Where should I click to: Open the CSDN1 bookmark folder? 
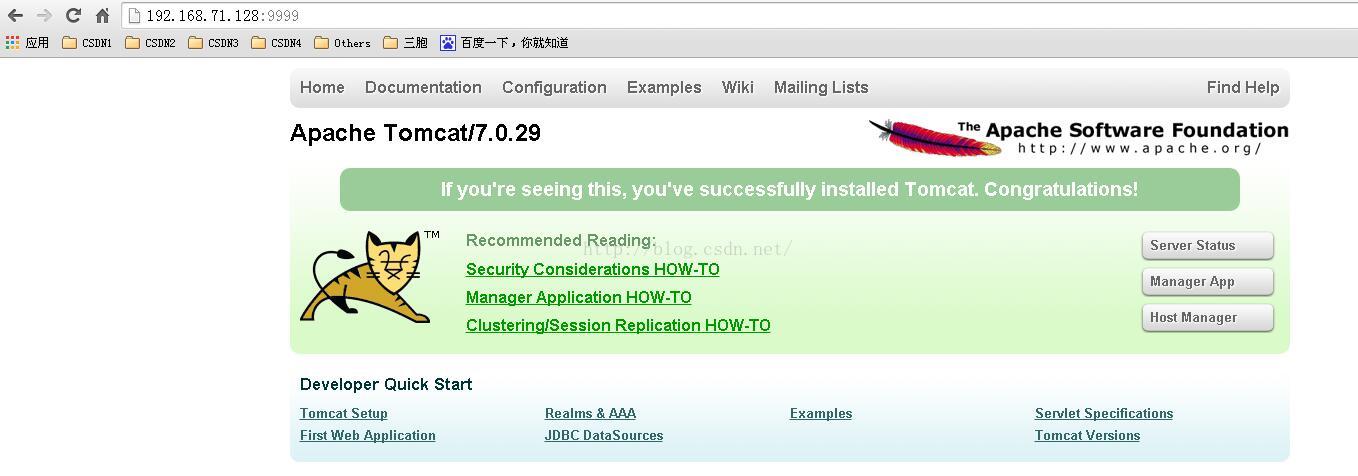(x=86, y=43)
